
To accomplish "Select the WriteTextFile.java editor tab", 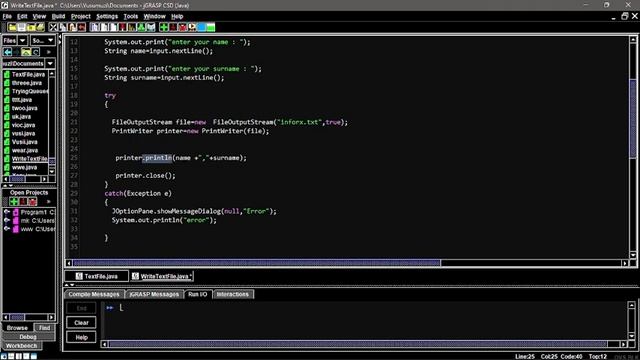I will pos(162,276).
